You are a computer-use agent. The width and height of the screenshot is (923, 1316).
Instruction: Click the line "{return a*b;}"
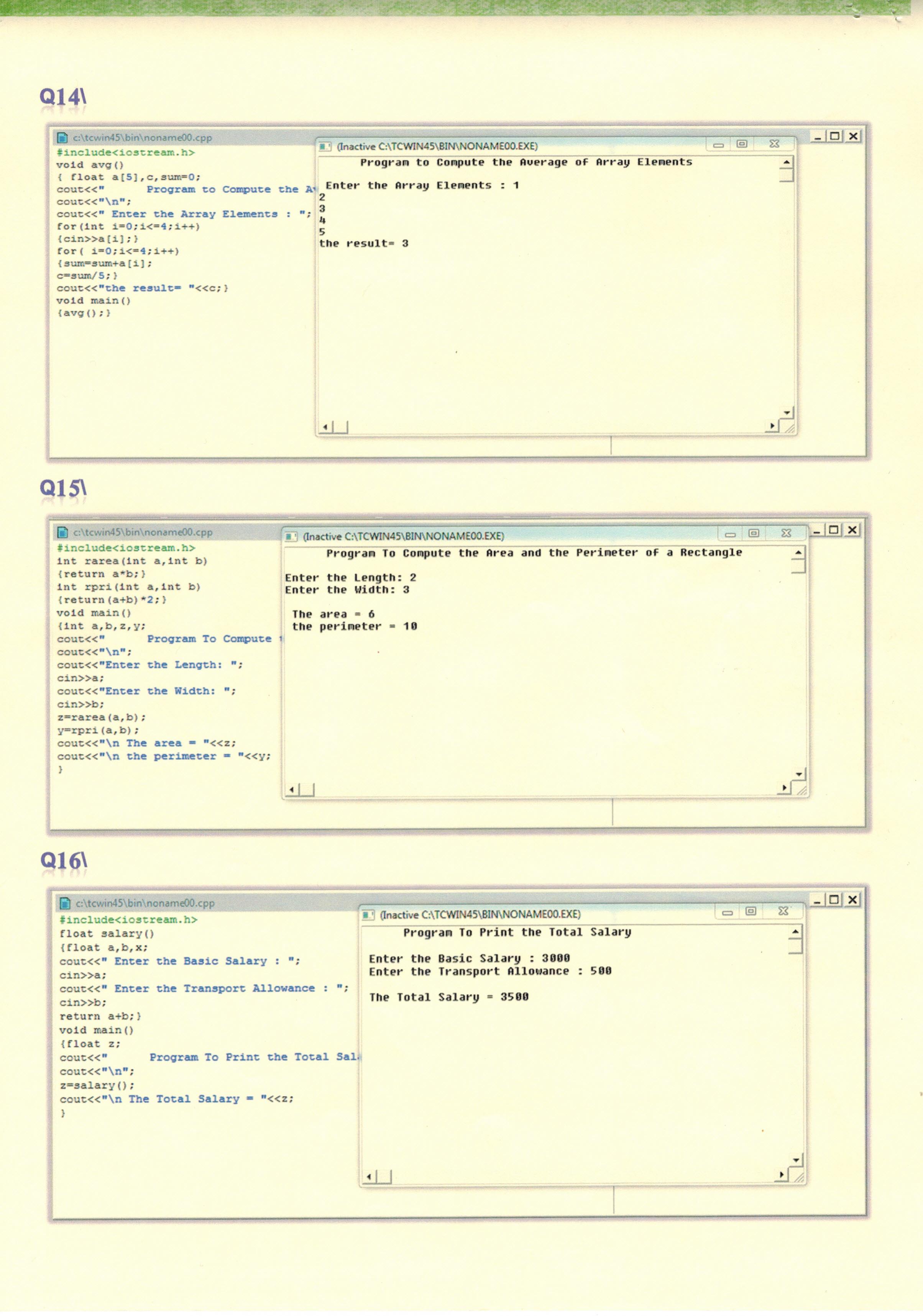pos(102,574)
